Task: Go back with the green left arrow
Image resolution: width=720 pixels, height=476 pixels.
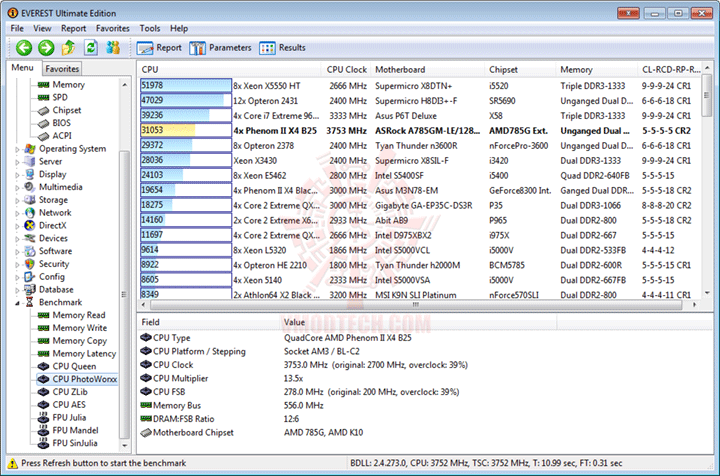Action: (24, 47)
